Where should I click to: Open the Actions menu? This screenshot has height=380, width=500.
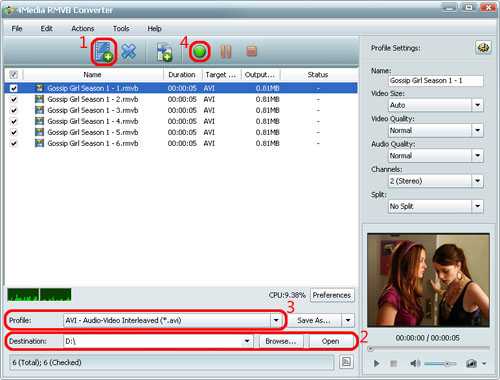pos(83,28)
